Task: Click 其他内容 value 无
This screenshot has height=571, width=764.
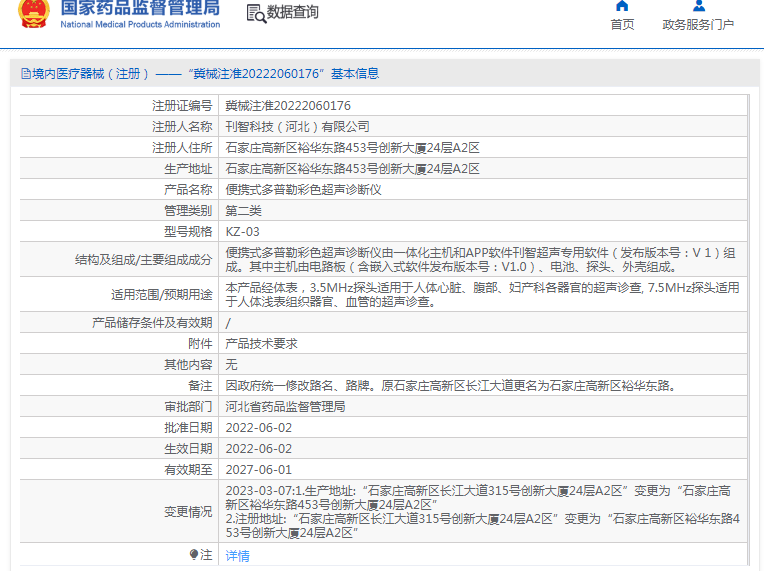Action: (231, 364)
